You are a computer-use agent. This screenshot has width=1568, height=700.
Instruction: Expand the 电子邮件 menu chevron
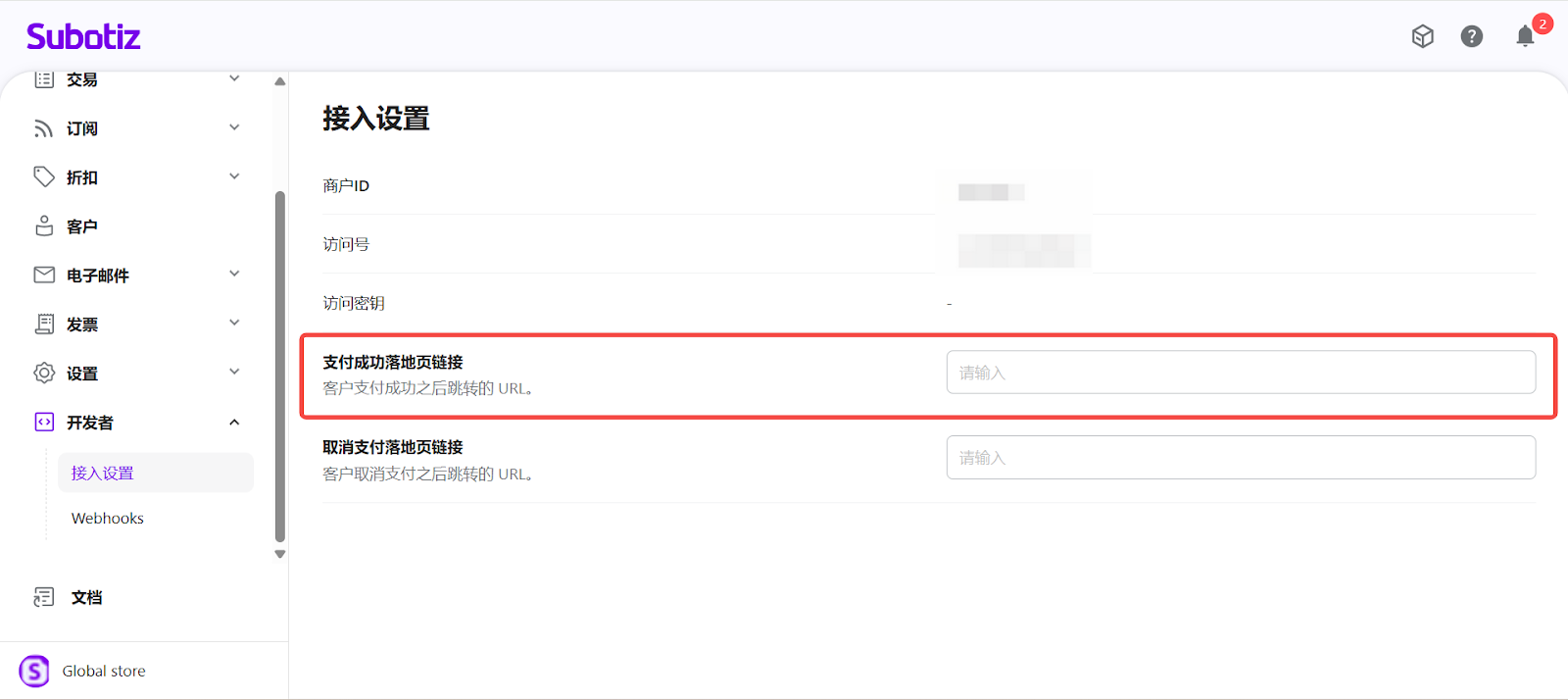coord(234,274)
